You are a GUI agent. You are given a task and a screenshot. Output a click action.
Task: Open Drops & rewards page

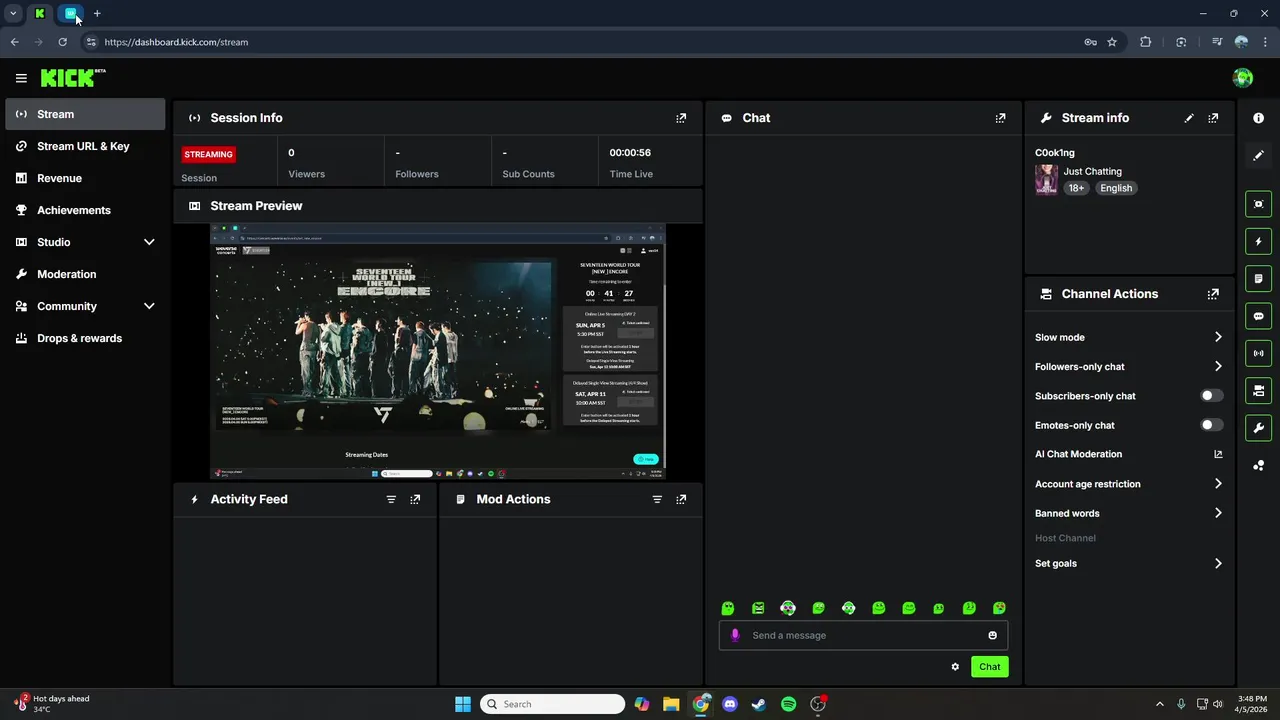tap(85, 338)
